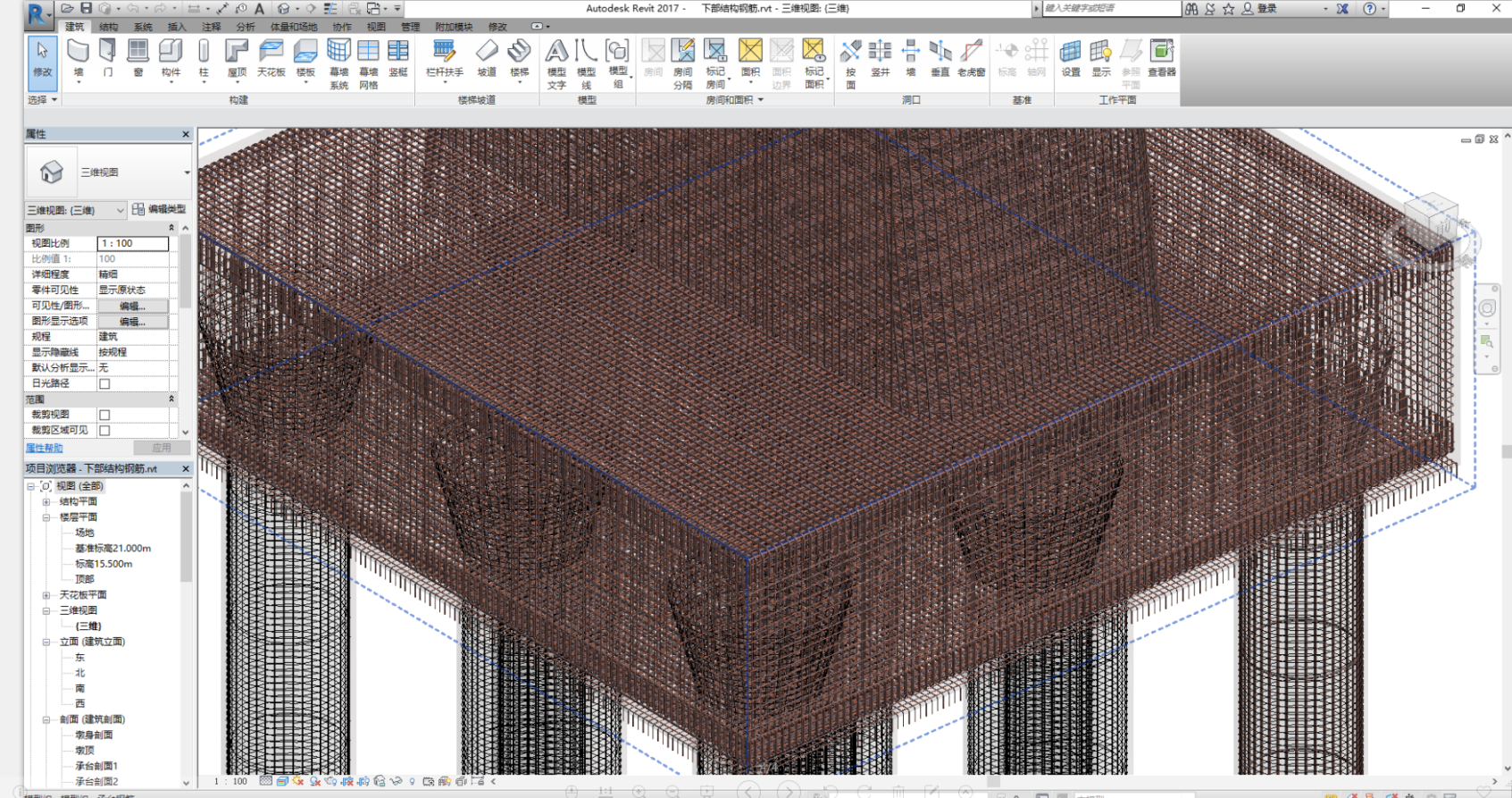Toggle the 日光路径 checkbox
Image resolution: width=1512 pixels, height=798 pixels.
[104, 383]
